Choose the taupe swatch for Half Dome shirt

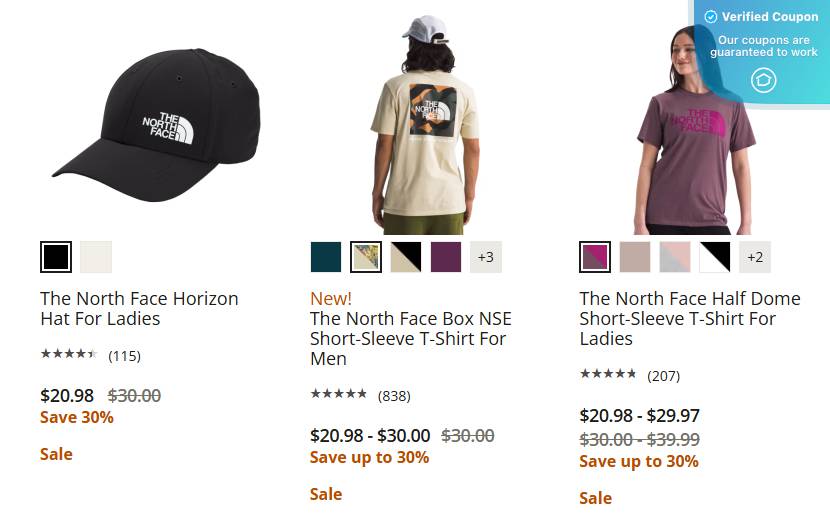click(x=635, y=257)
